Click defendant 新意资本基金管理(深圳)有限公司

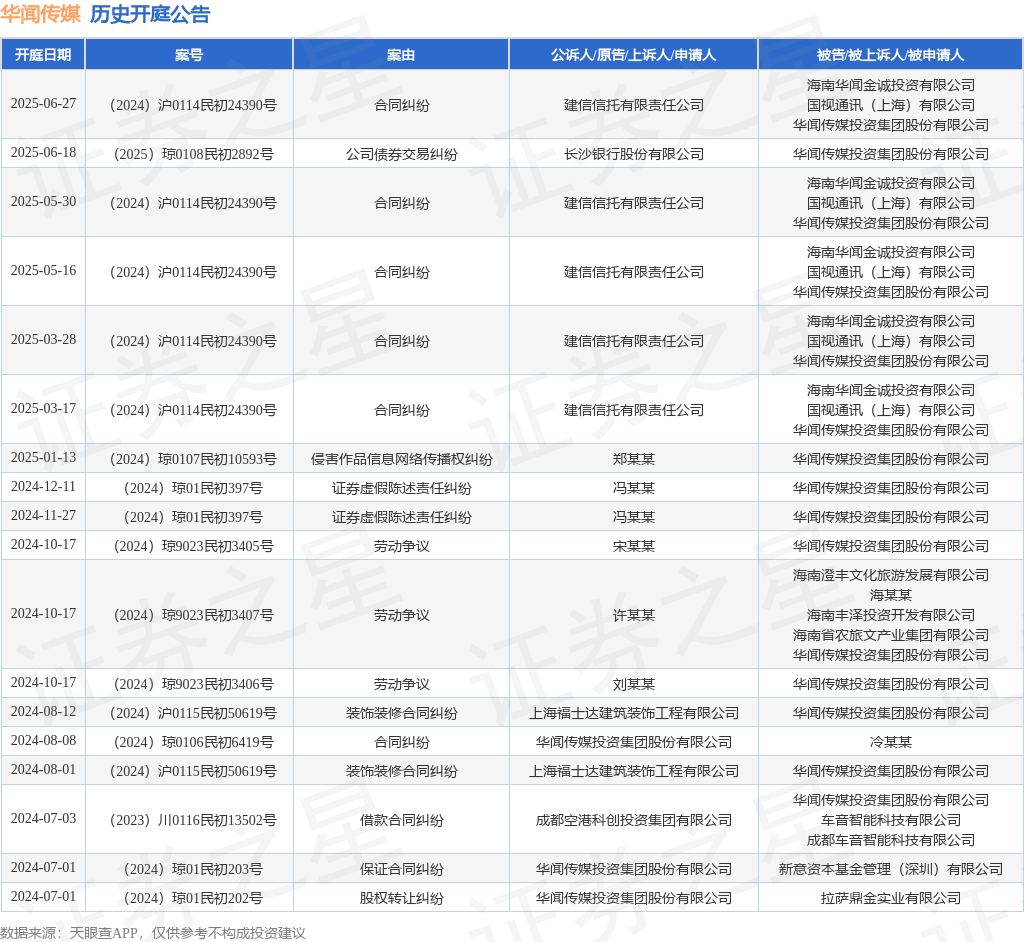click(x=891, y=869)
